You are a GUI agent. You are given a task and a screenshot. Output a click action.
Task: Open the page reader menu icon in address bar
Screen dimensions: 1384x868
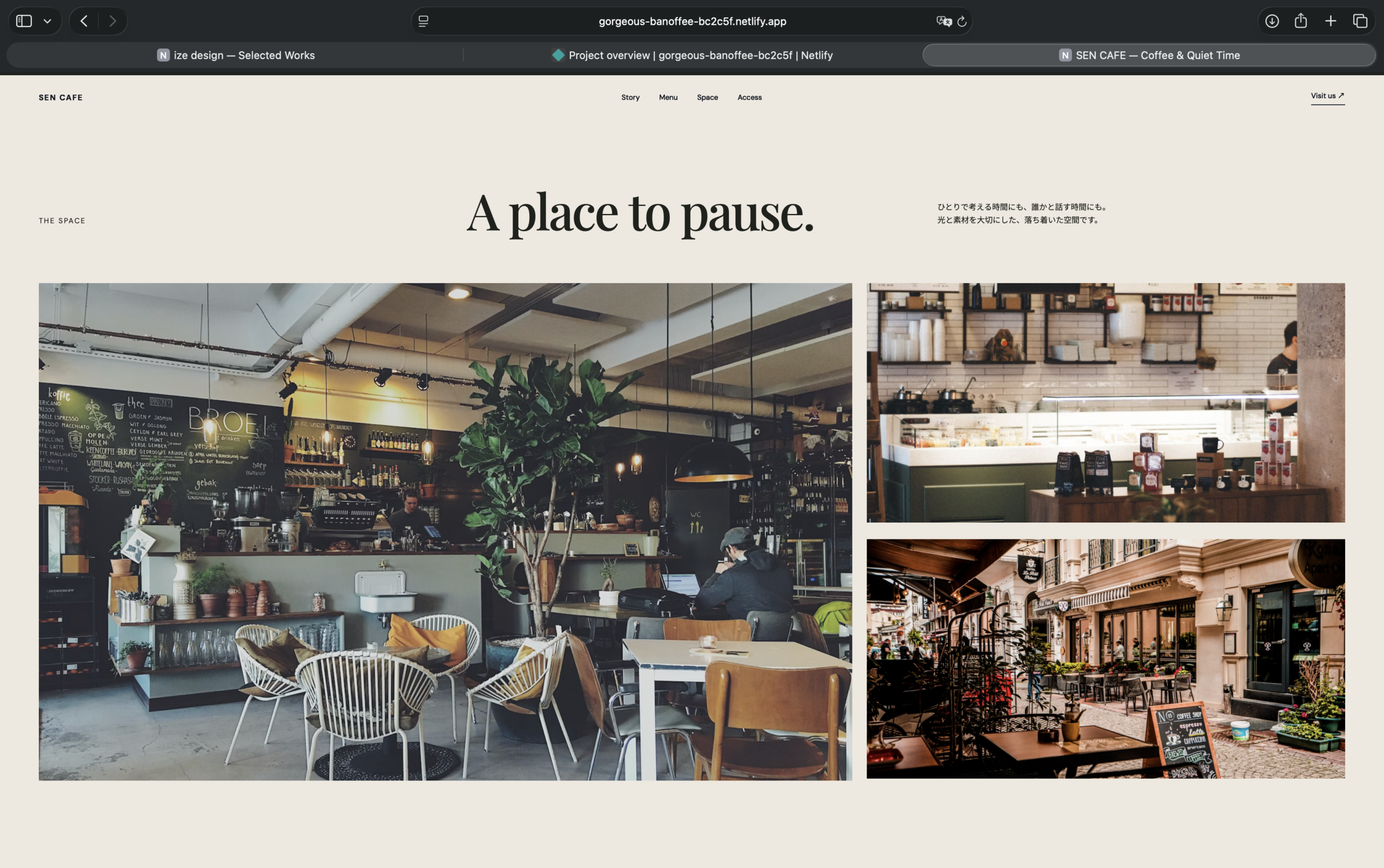pos(423,21)
